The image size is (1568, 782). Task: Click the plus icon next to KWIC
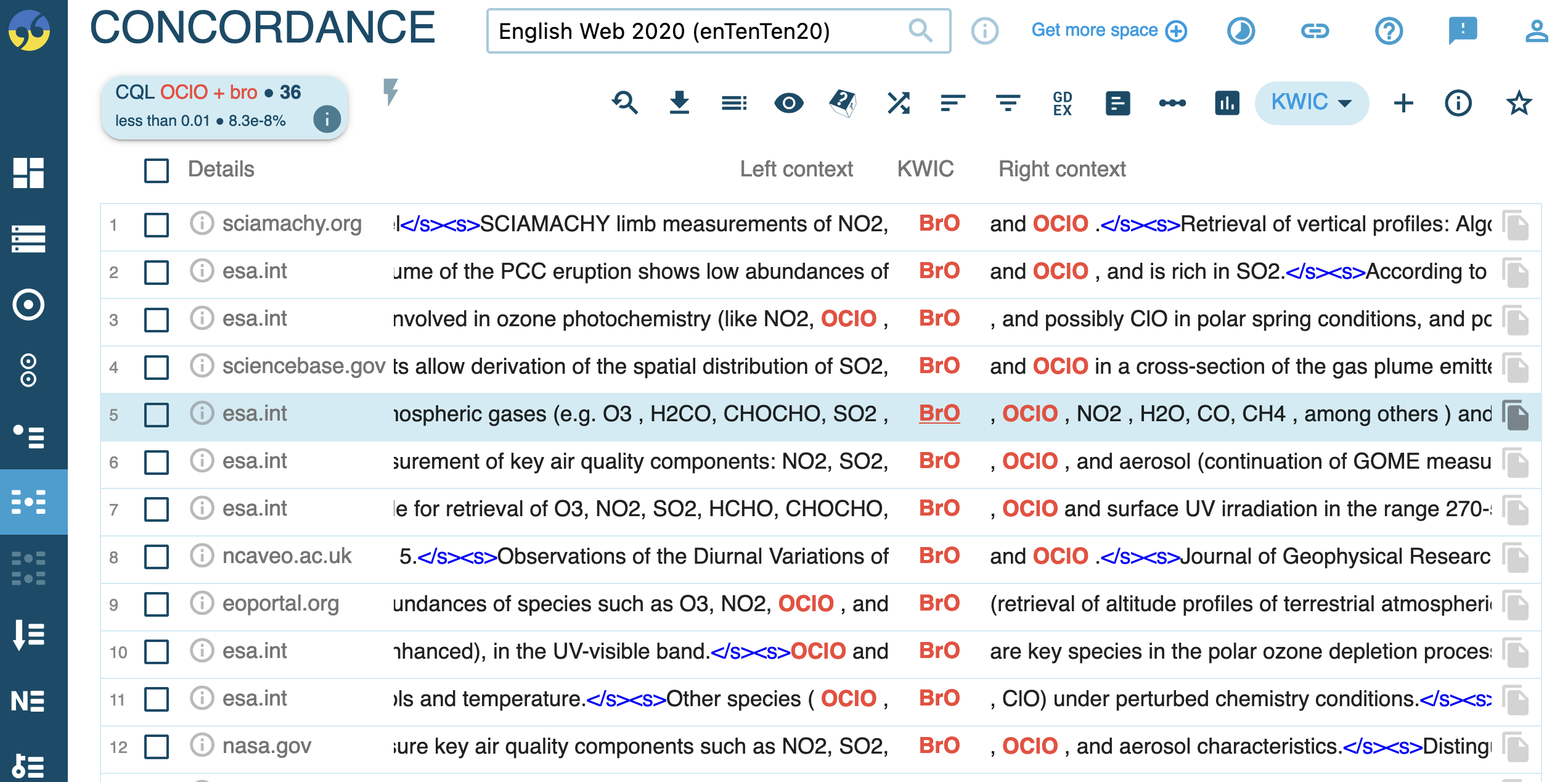[x=1403, y=102]
